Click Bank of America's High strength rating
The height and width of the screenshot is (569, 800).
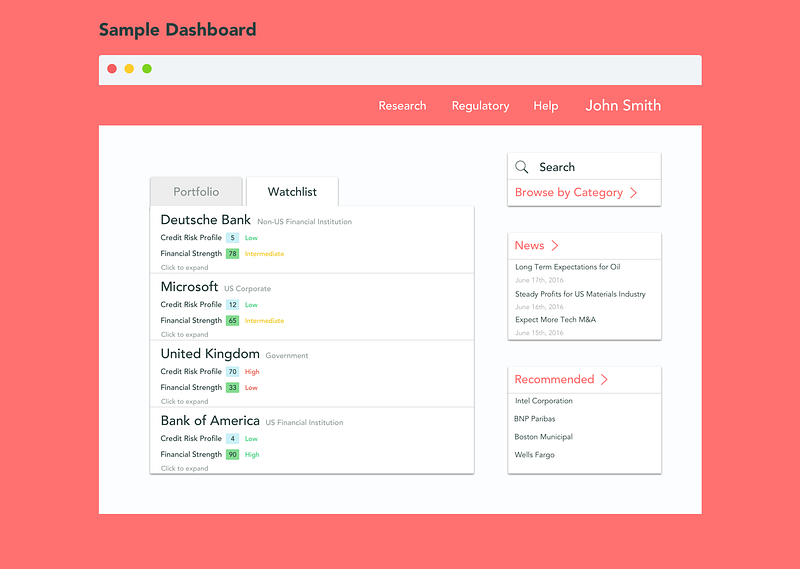[252, 454]
